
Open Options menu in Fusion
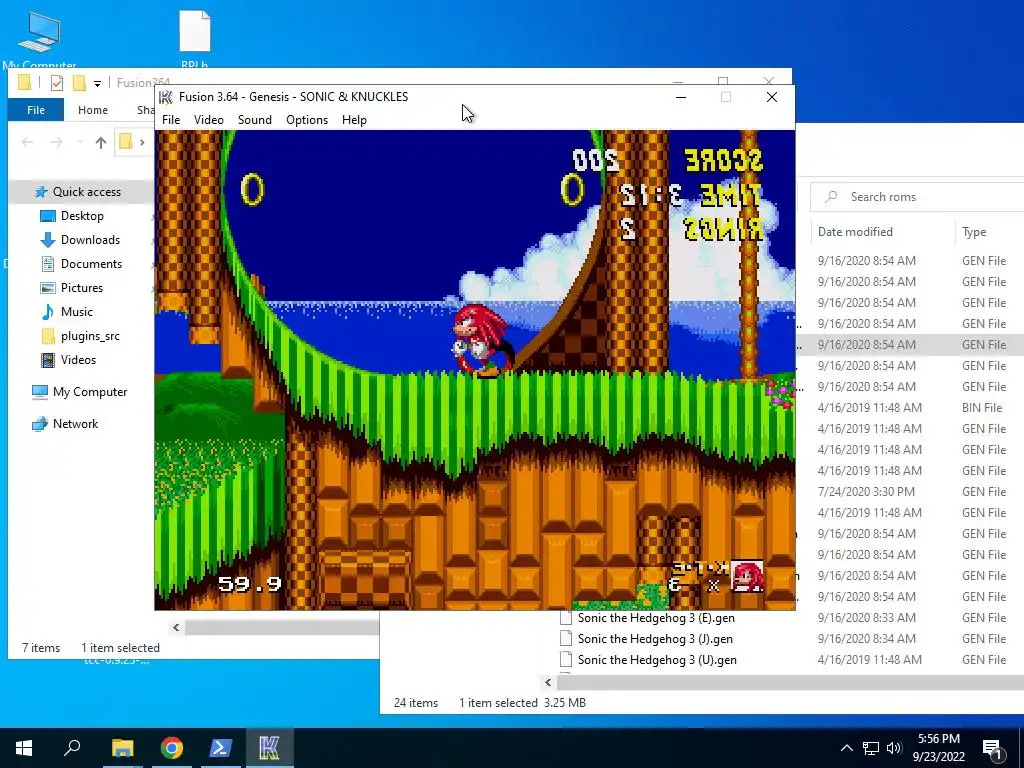(307, 120)
